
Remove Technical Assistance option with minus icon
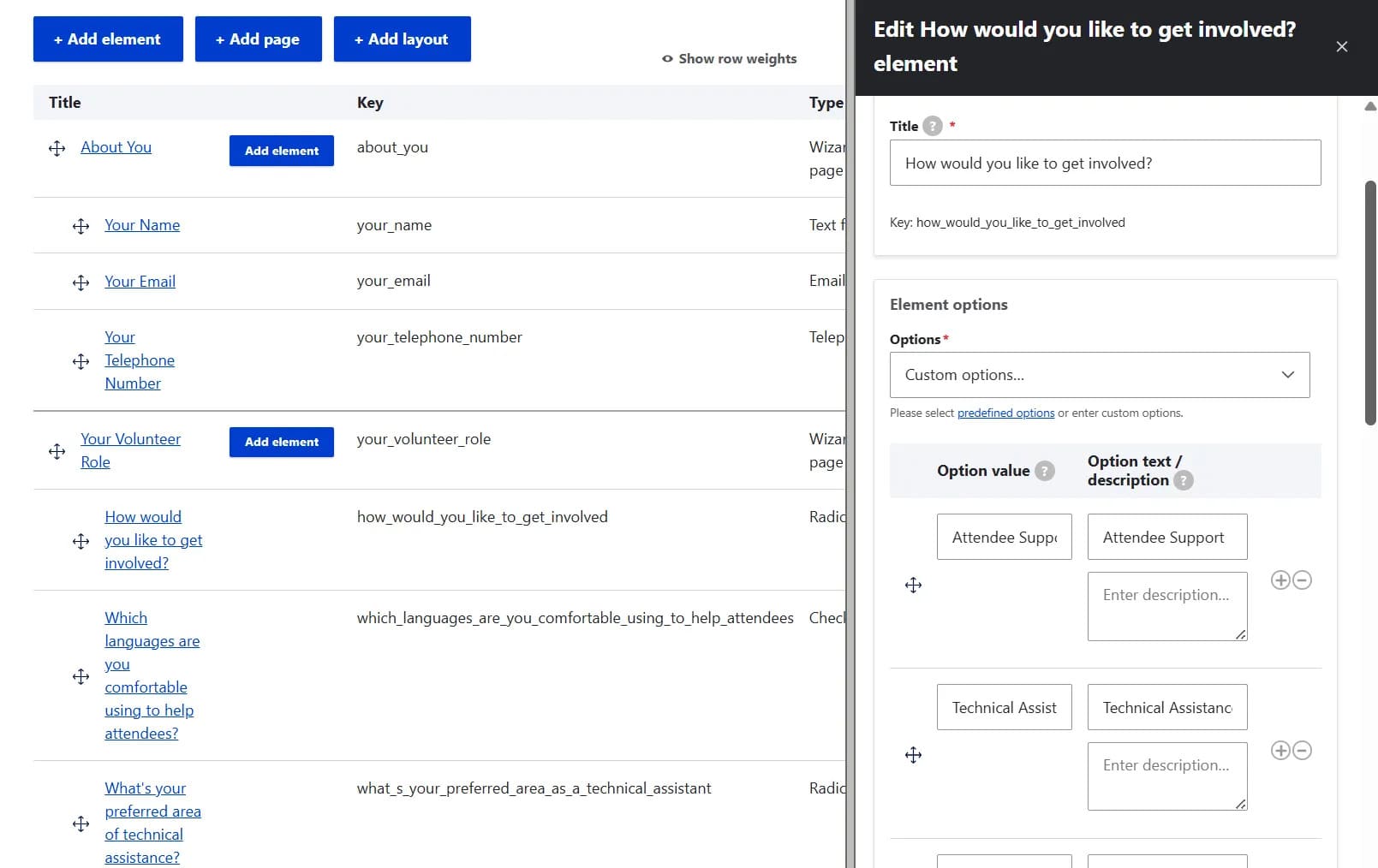pos(1303,751)
